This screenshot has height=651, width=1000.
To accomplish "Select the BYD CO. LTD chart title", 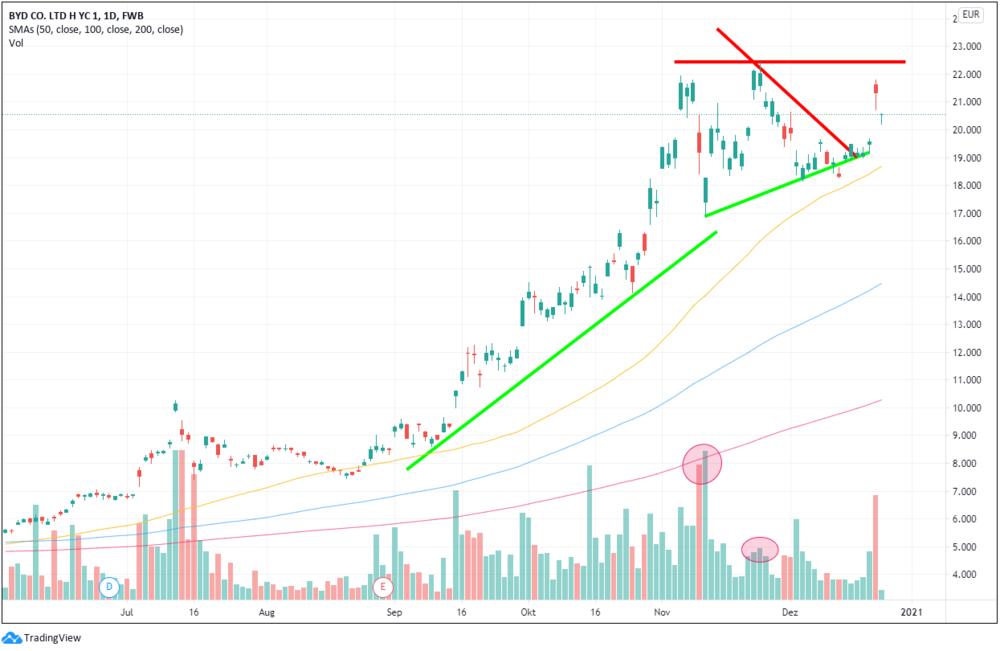I will (76, 16).
